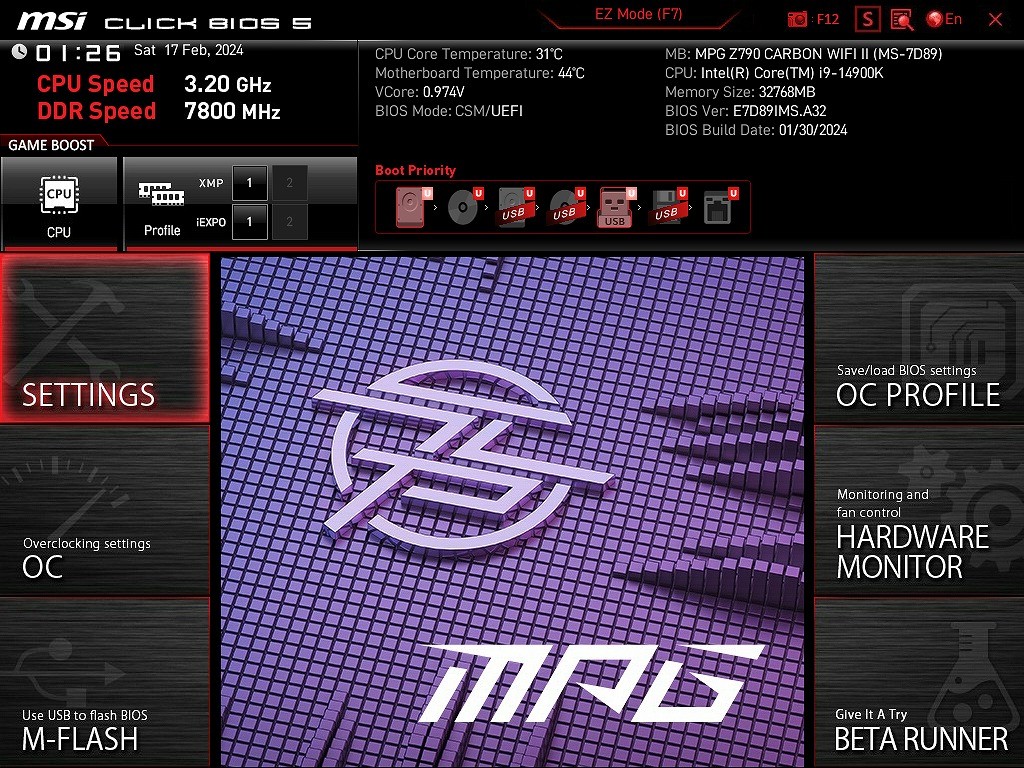
Task: Click the DDR Speed 7800 MHz value
Action: (232, 111)
